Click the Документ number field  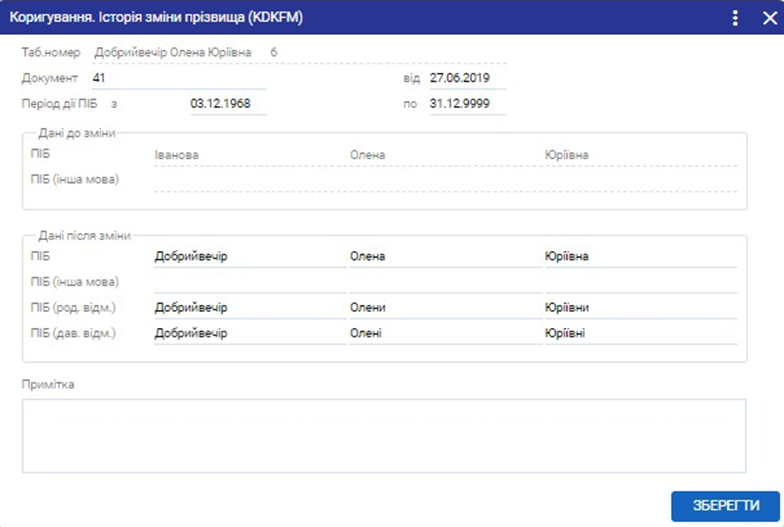[178, 77]
